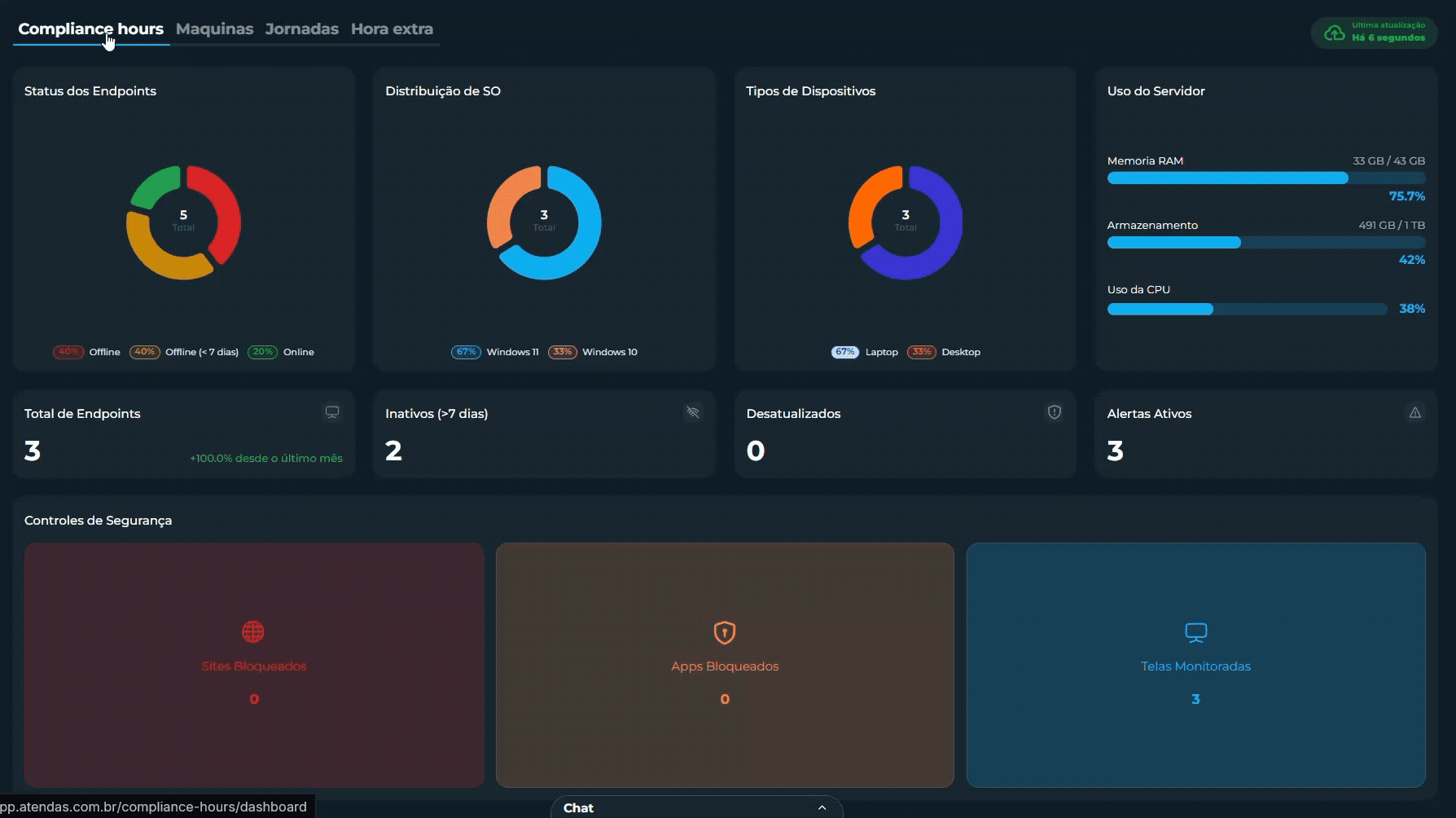This screenshot has height=818, width=1456.
Task: Click the crossed-eye icon in Inativos card
Action: point(693,412)
